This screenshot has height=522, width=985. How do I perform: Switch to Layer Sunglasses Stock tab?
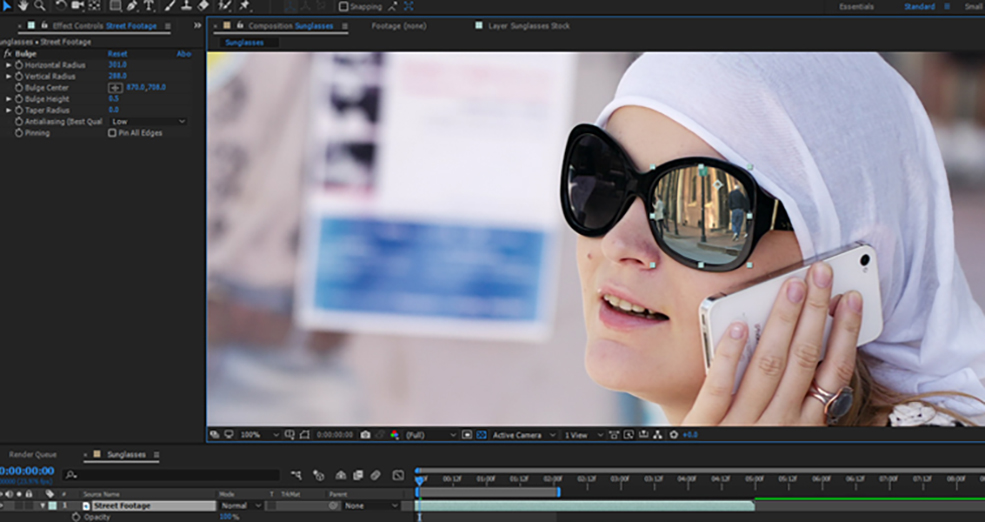point(529,26)
